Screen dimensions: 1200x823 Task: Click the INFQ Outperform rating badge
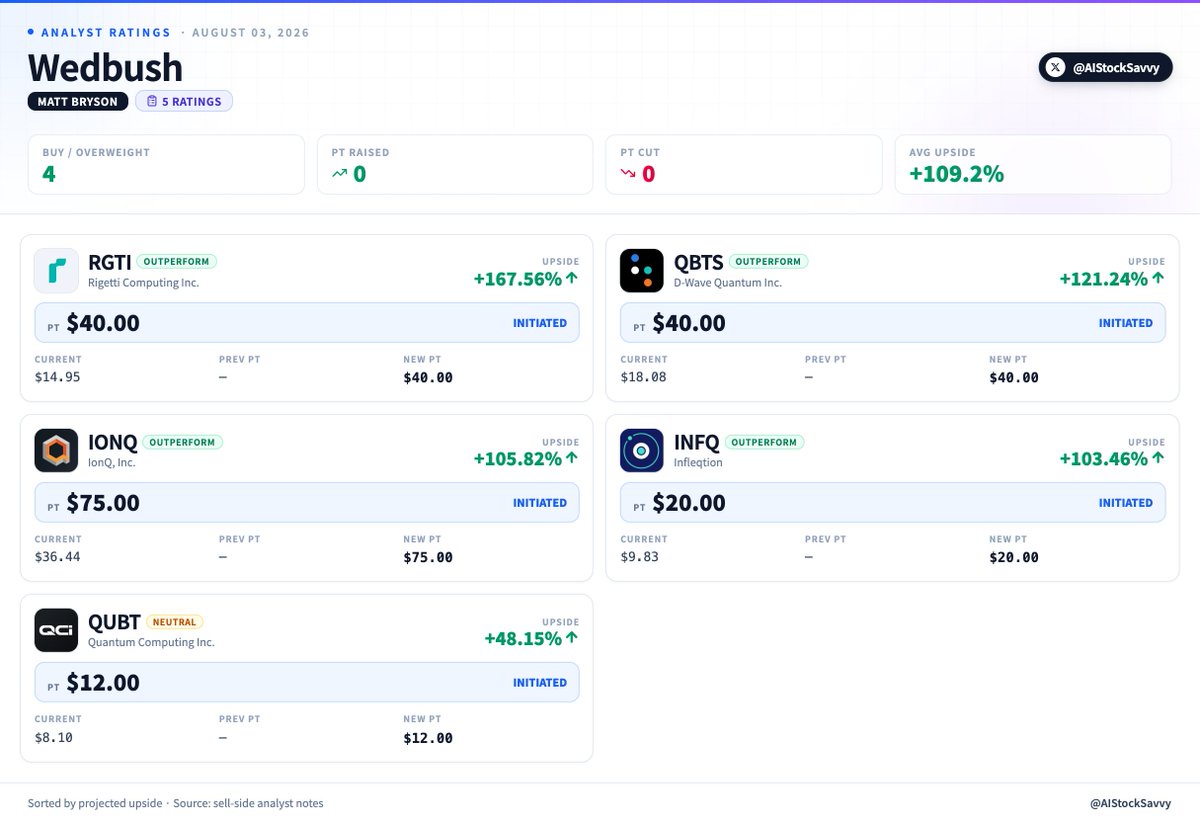pos(764,442)
